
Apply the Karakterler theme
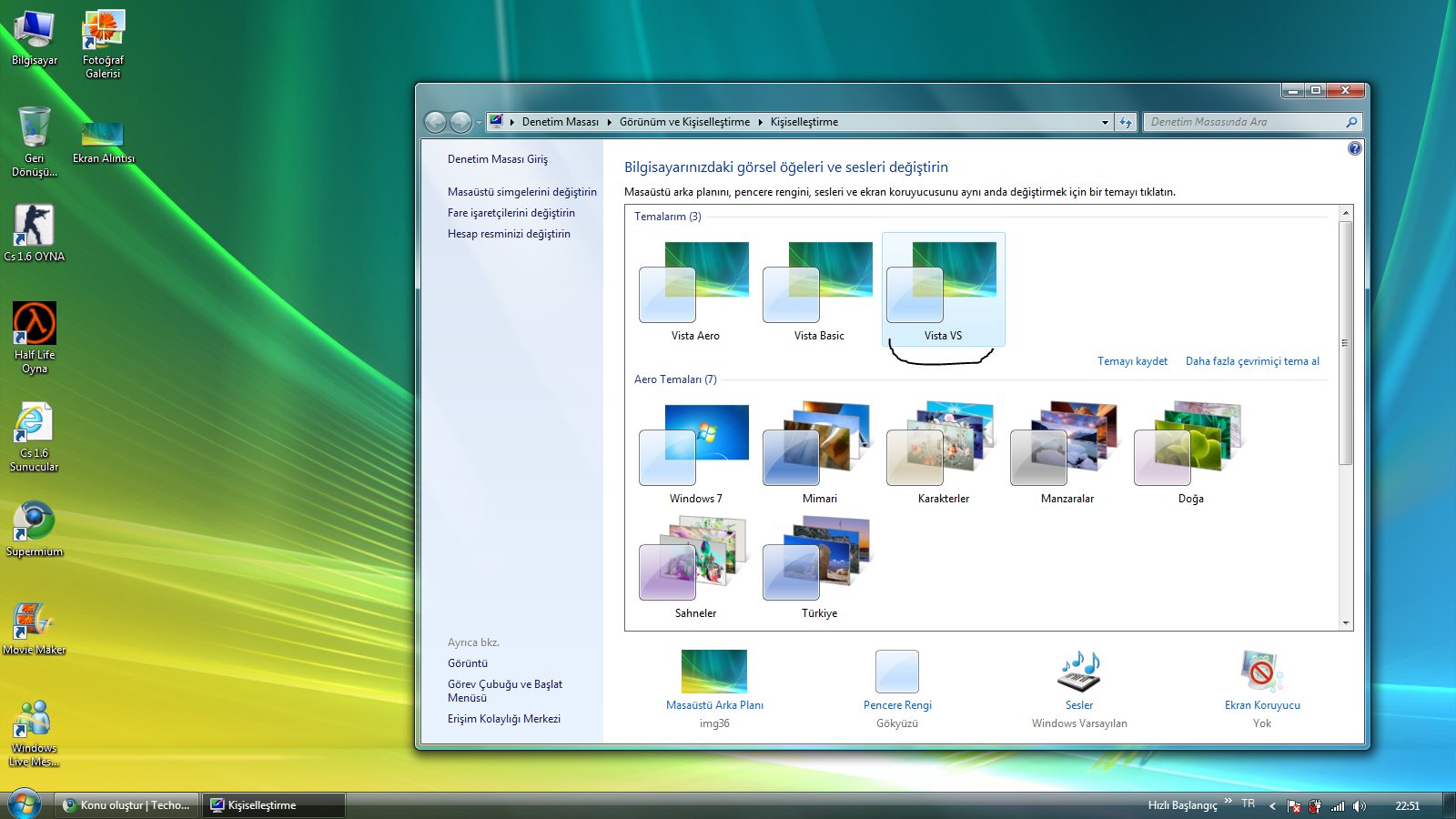[x=943, y=453]
